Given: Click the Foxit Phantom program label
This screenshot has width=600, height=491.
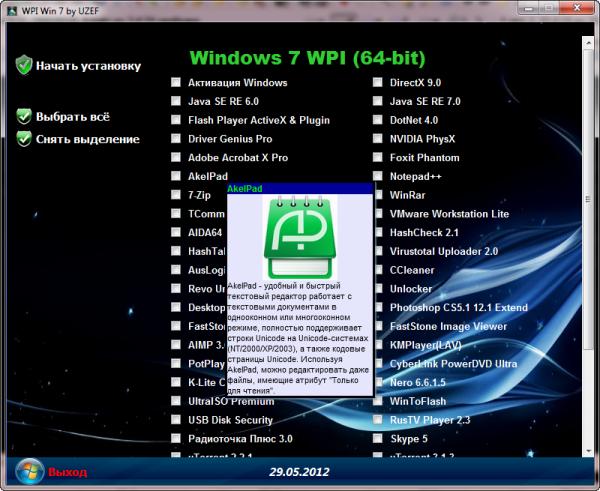Looking at the screenshot, I should 424,158.
